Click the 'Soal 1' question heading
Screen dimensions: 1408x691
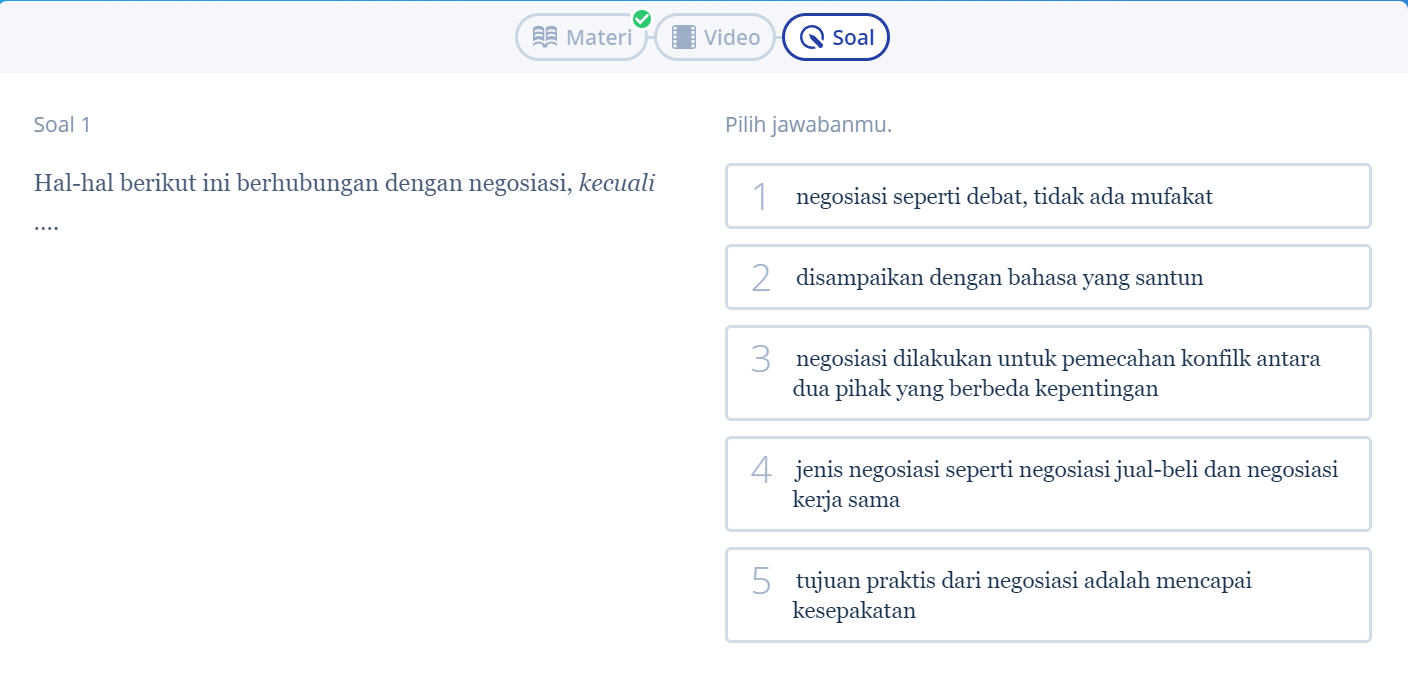coord(62,125)
